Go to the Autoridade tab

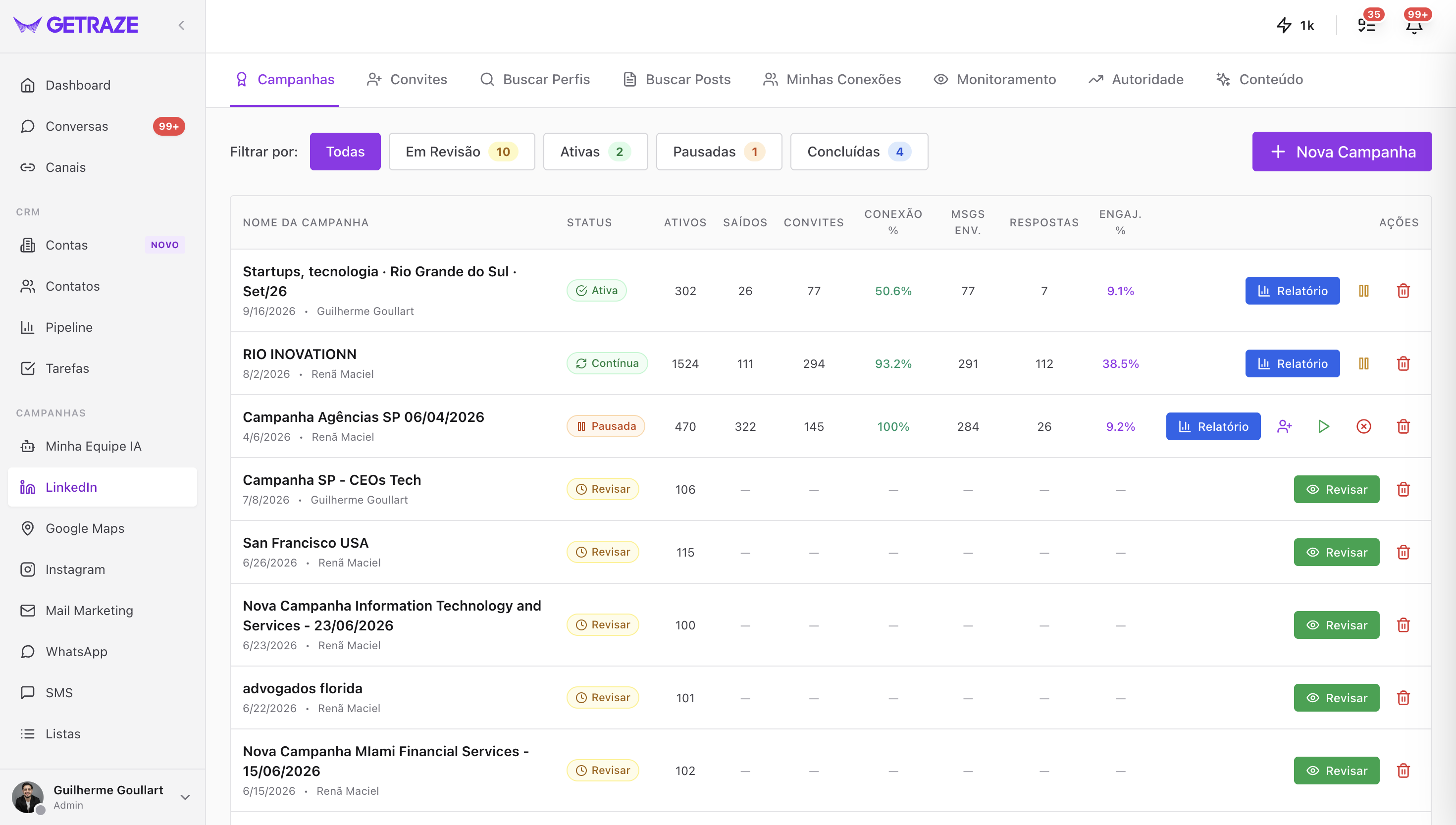point(1136,79)
